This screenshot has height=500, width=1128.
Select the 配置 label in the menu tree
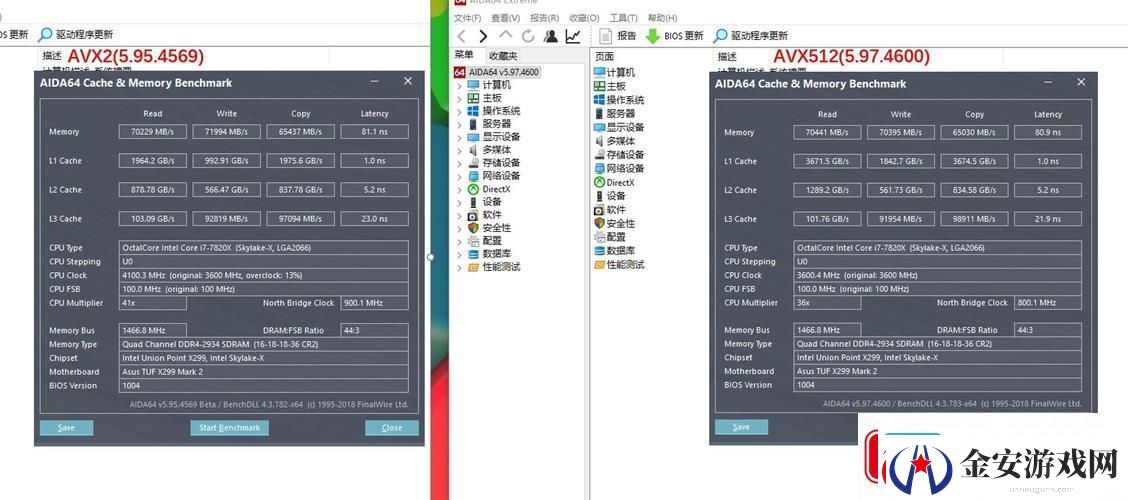492,241
